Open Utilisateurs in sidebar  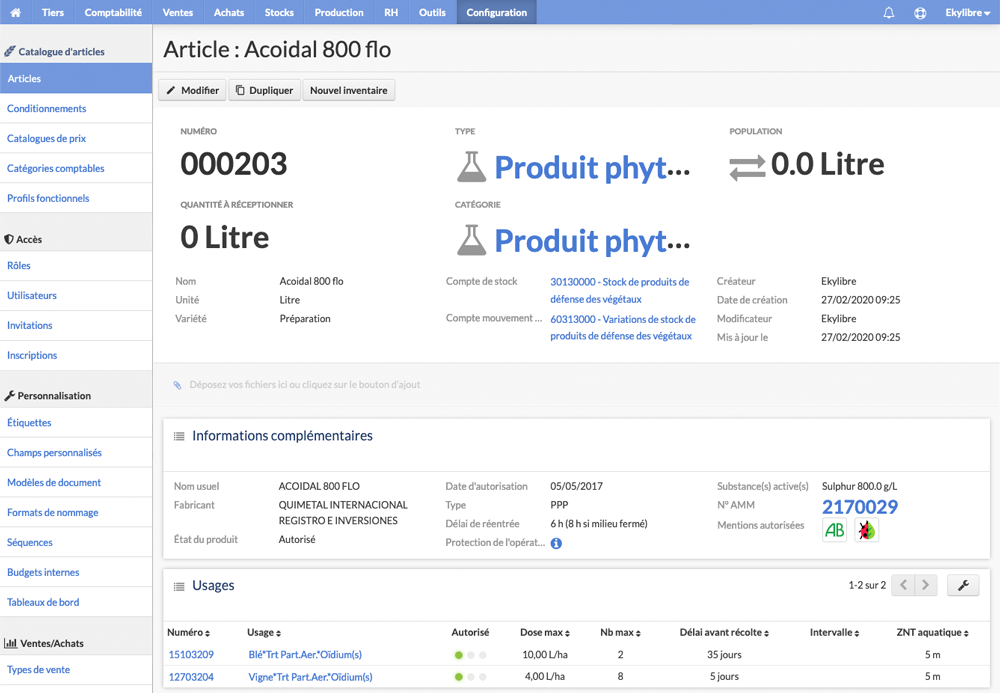click(x=76, y=296)
